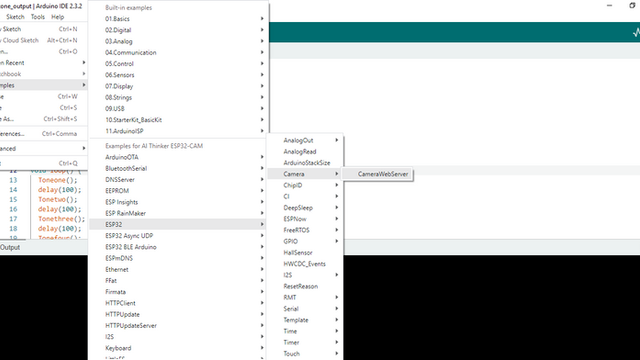
Task: Open the FreeRTOS submenu
Action: tap(305, 230)
